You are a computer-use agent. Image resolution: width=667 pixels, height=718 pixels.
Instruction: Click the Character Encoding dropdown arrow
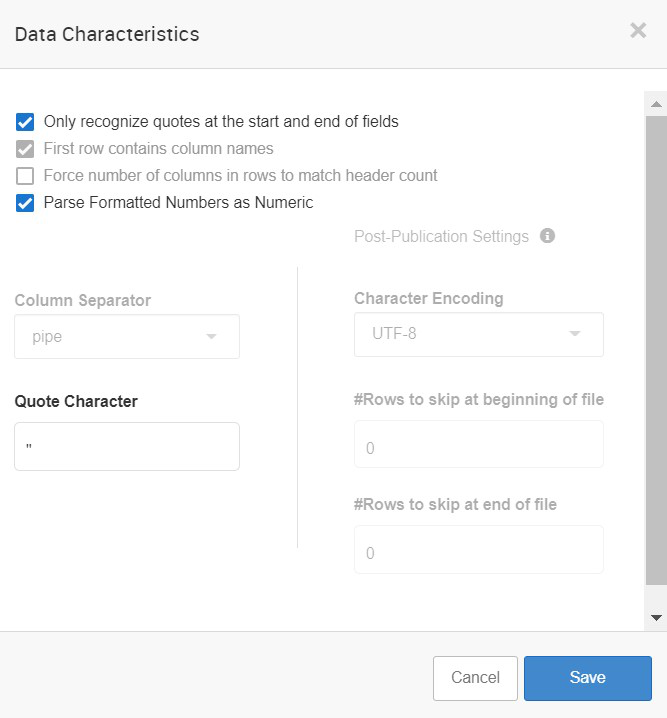click(x=575, y=334)
